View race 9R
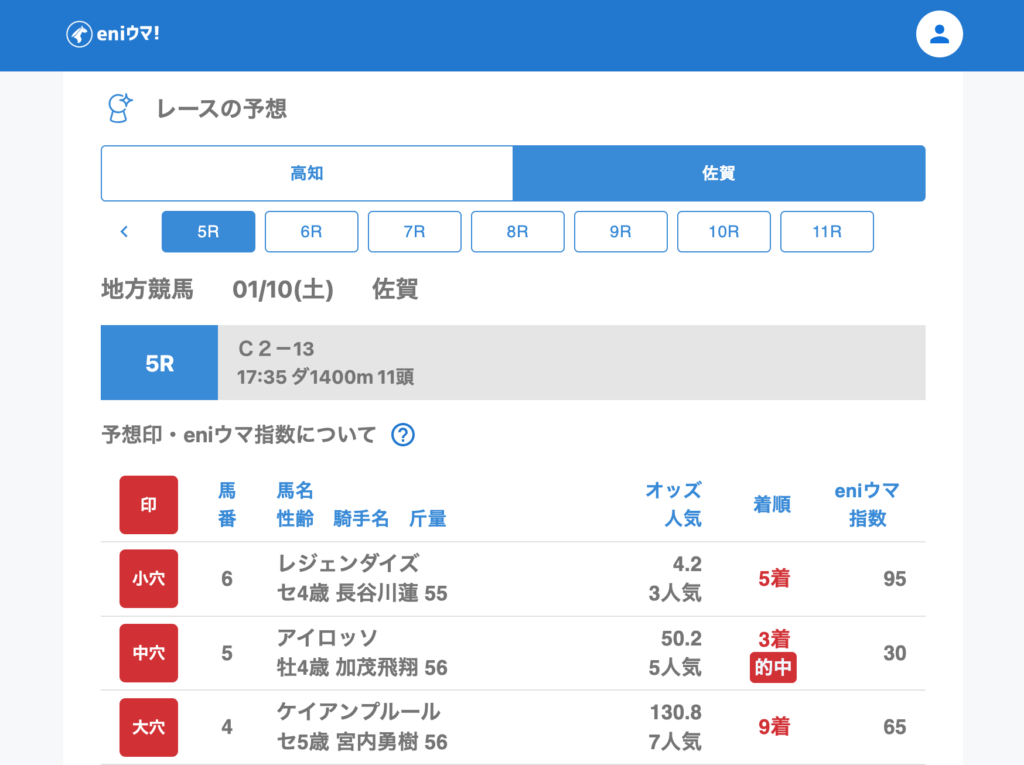 [620, 232]
